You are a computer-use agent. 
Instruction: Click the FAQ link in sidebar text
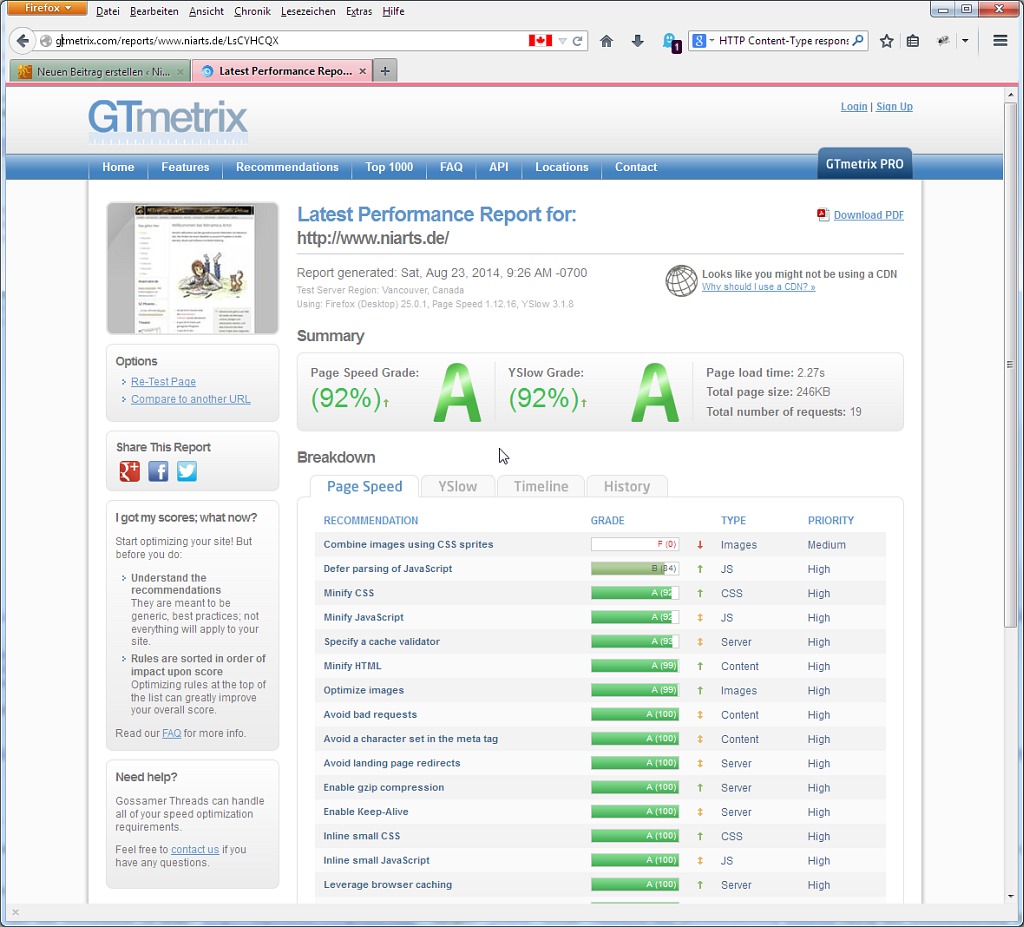(x=172, y=733)
